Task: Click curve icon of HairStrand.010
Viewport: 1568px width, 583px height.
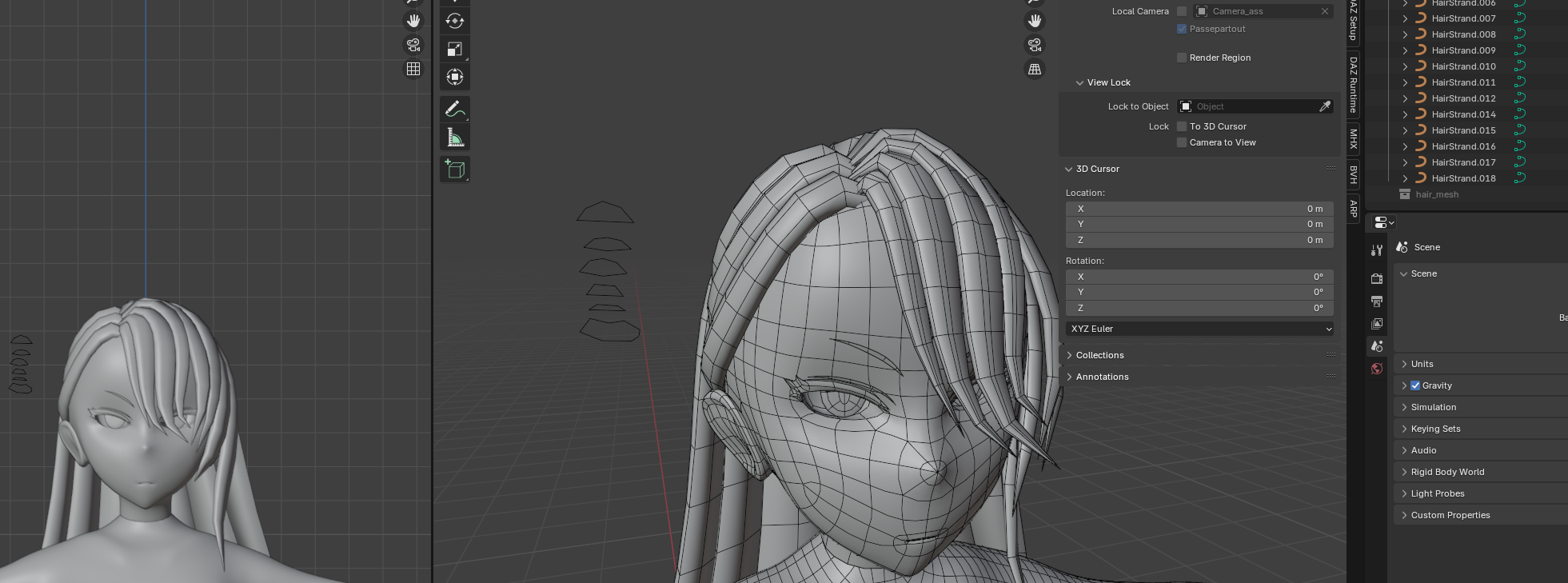Action: pos(1421,66)
